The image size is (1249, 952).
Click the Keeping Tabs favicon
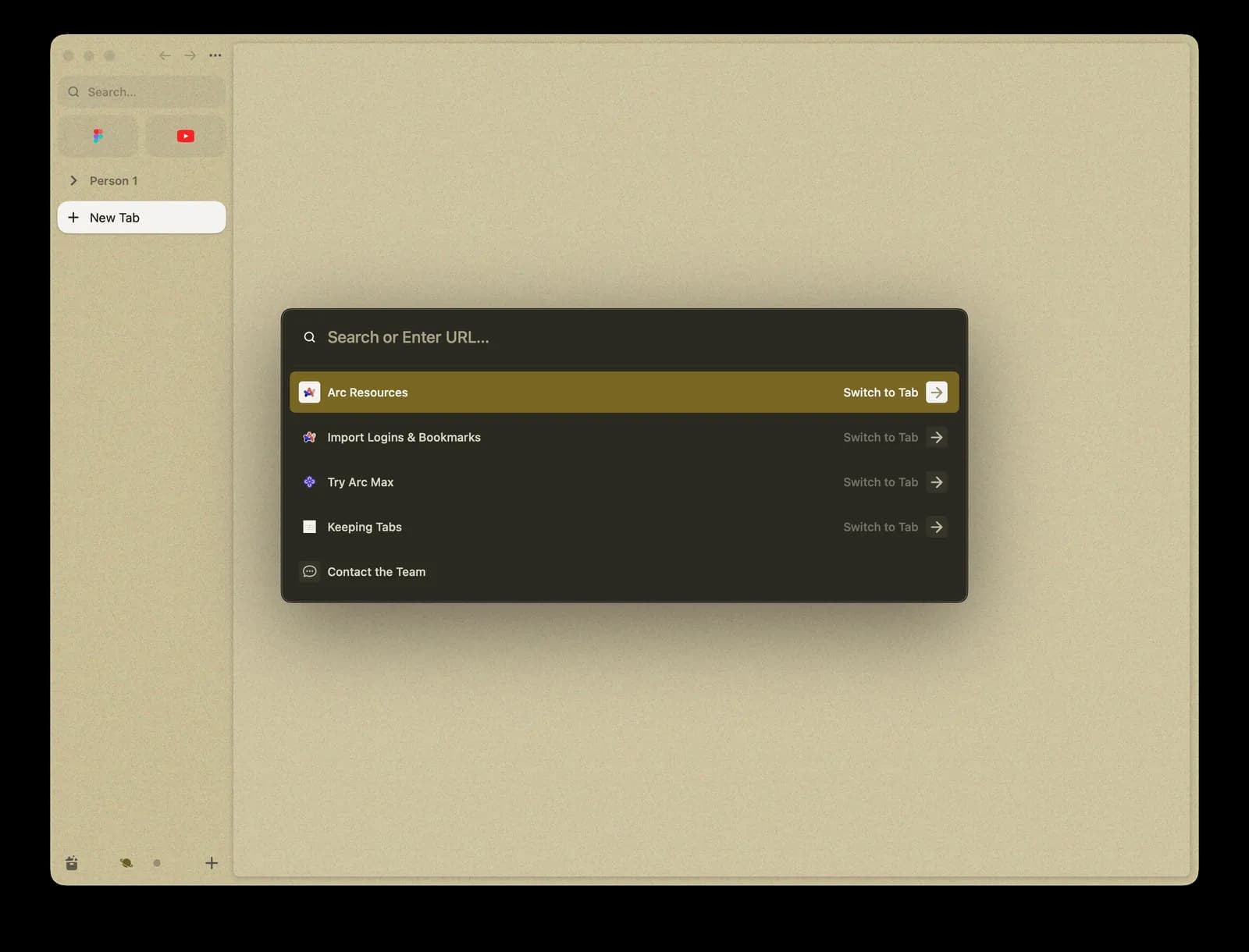coord(309,527)
